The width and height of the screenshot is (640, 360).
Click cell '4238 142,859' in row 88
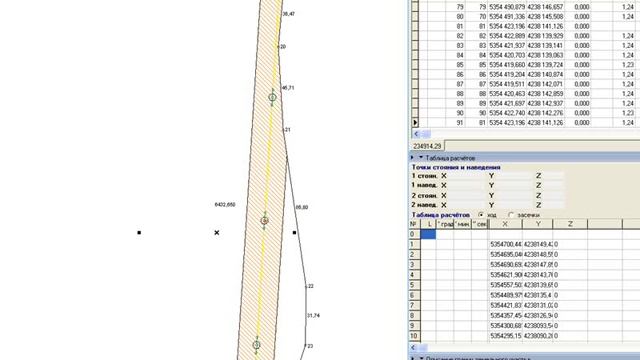coord(545,94)
